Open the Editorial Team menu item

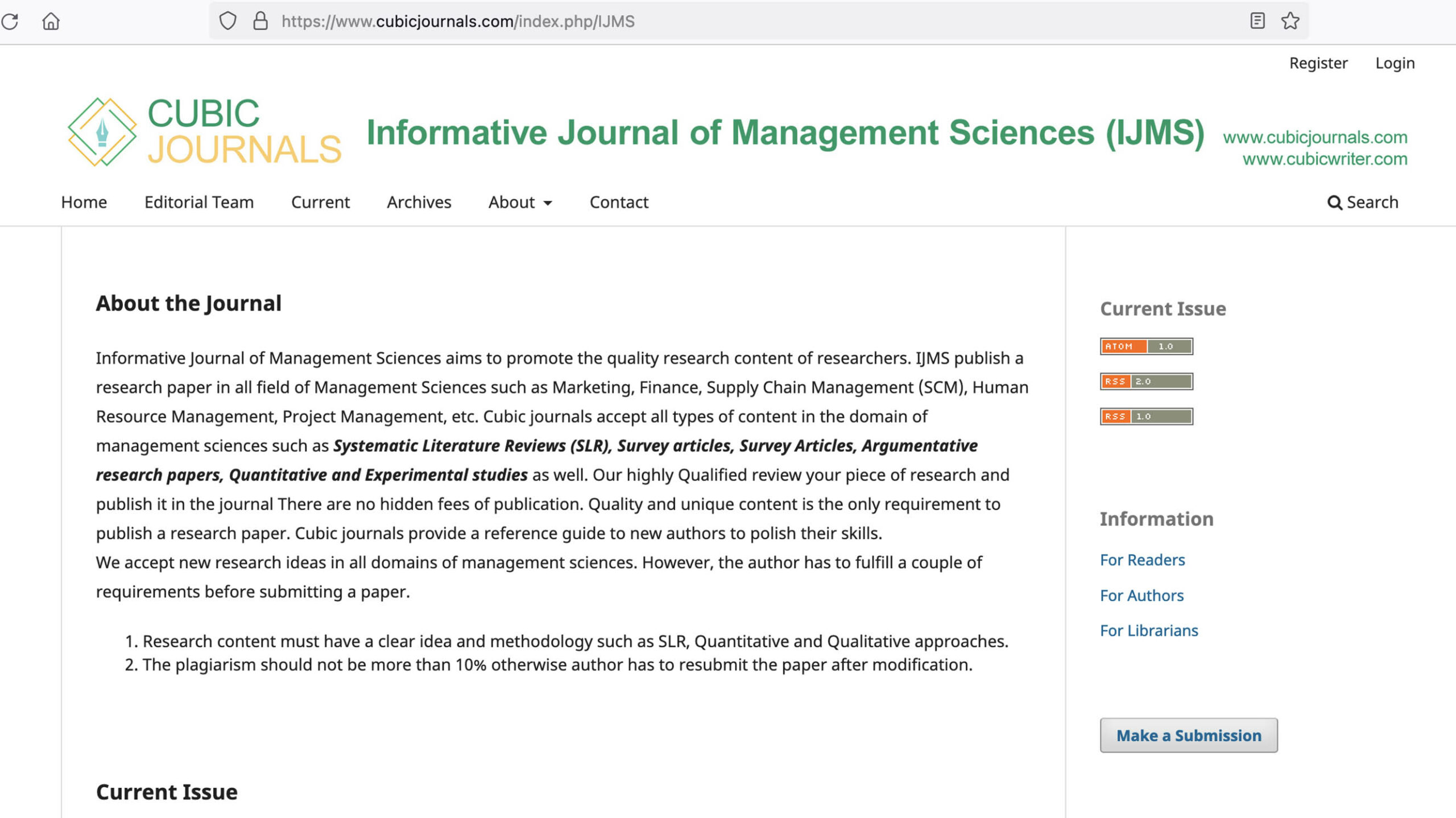click(199, 203)
